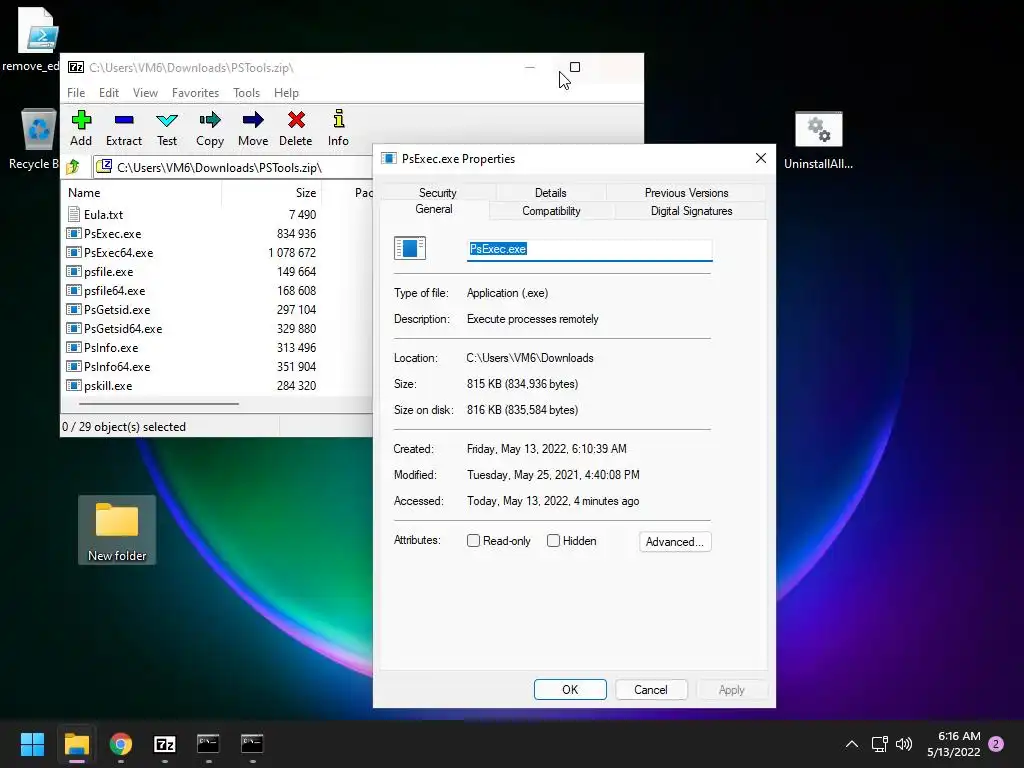Click the file name field in Properties
1024x768 pixels.
click(590, 249)
